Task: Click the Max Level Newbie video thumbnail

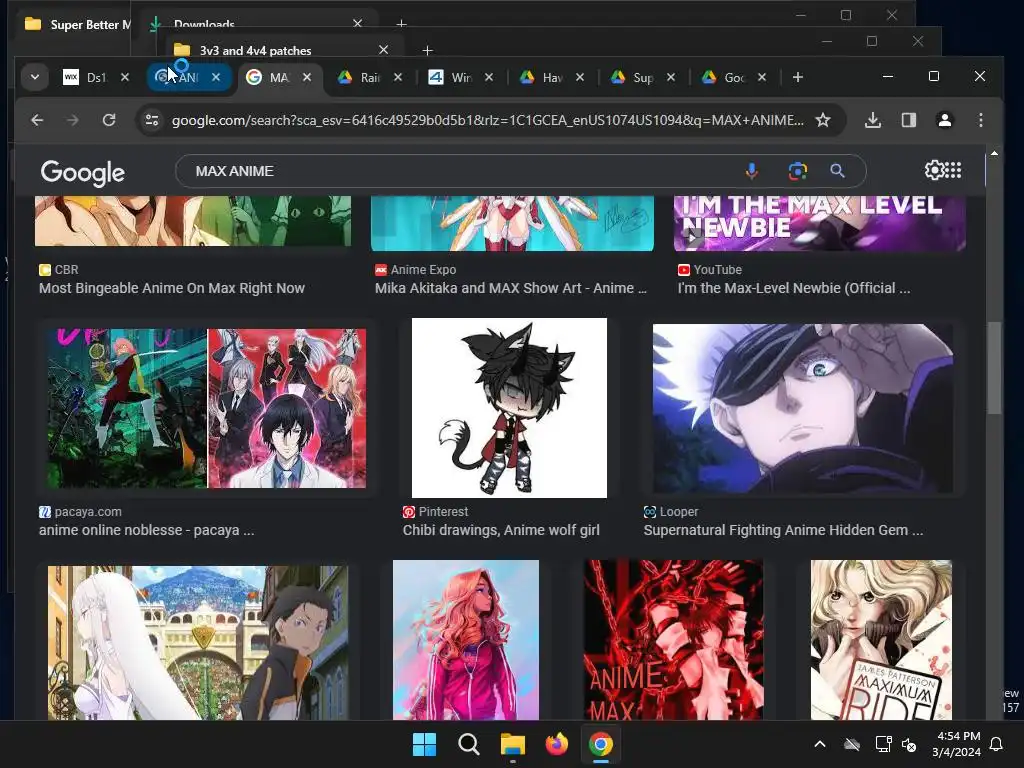Action: 820,223
